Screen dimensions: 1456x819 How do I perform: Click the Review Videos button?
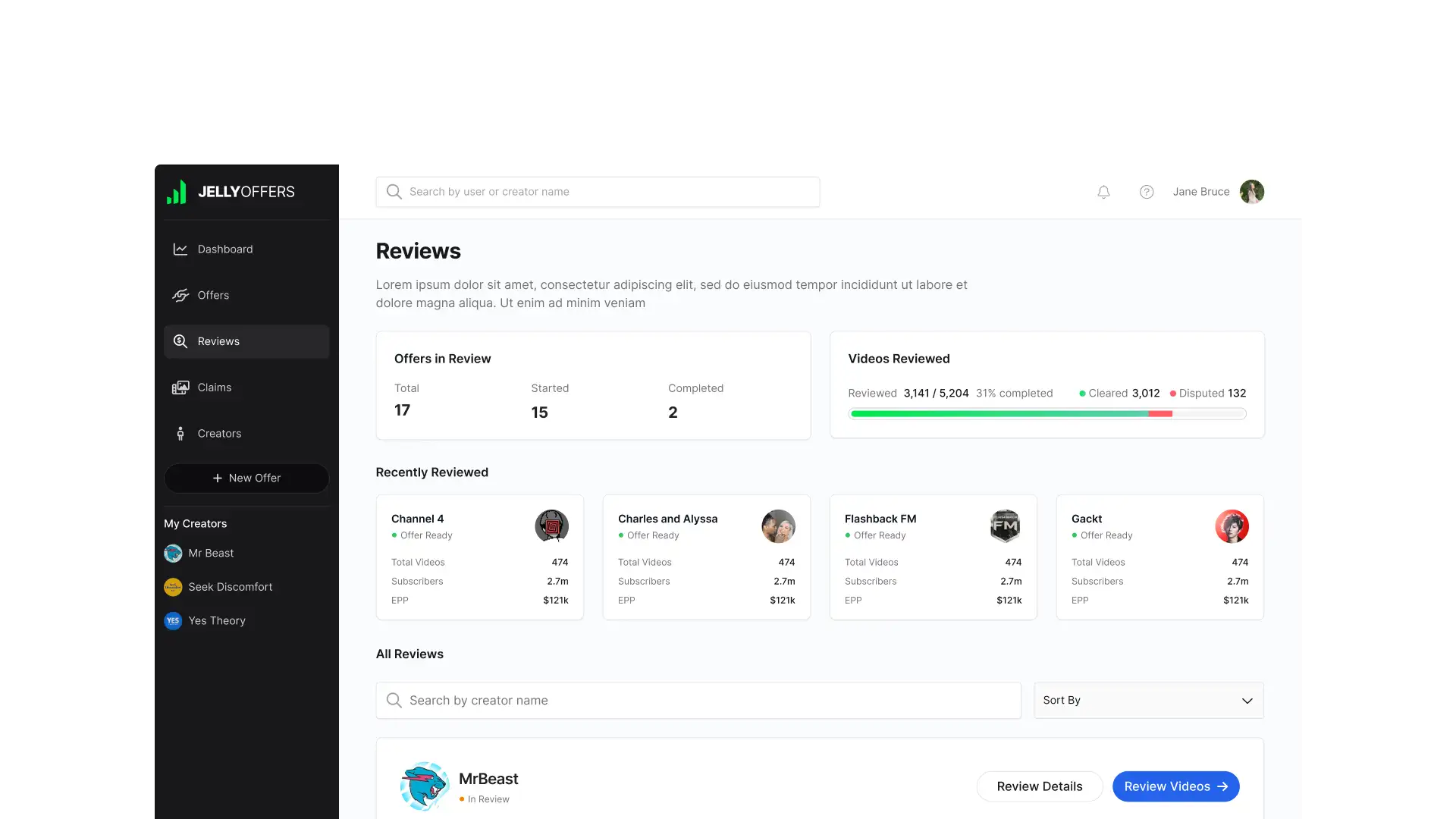pyautogui.click(x=1175, y=786)
